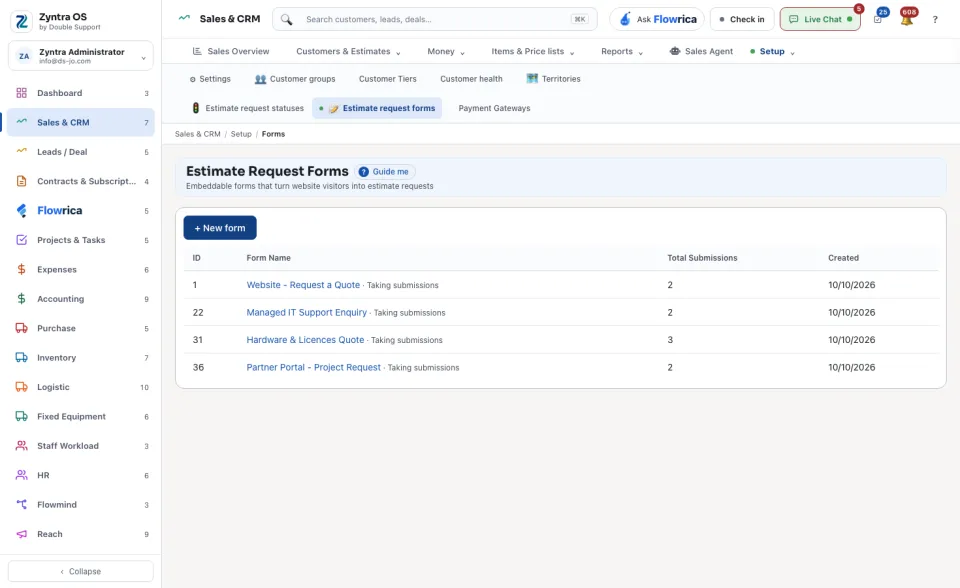Click the Sales & CRM breadcrumb
The image size is (960, 588).
[198, 134]
